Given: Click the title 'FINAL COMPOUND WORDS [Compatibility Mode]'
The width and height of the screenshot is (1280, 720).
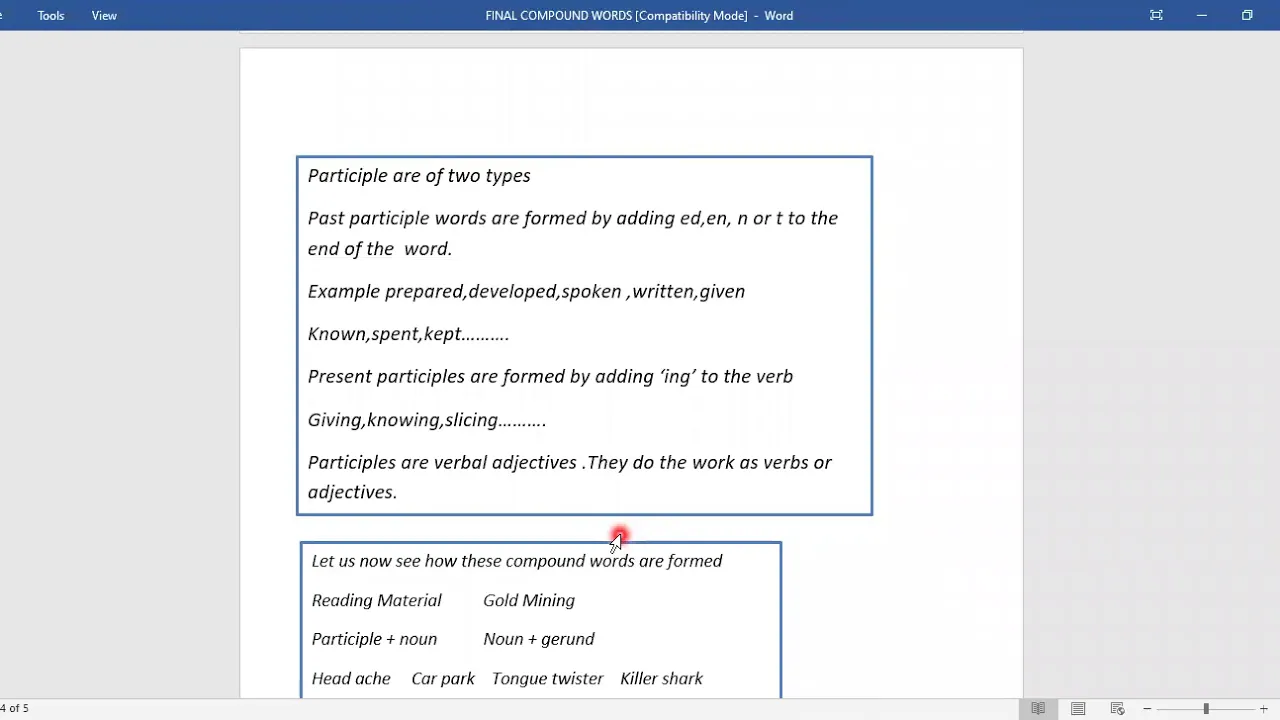Looking at the screenshot, I should click(616, 15).
